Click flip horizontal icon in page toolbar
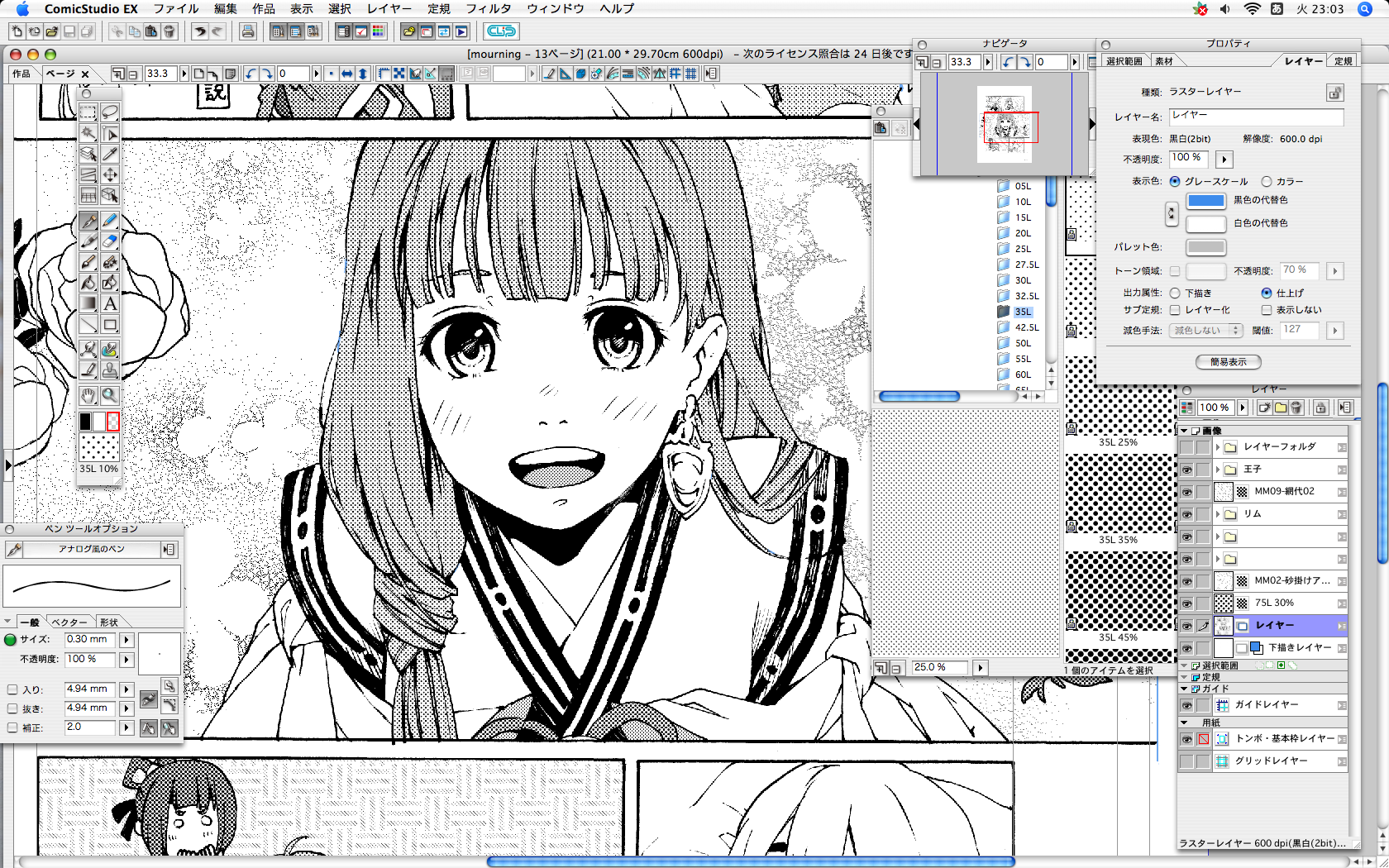The image size is (1389, 868). click(x=346, y=74)
